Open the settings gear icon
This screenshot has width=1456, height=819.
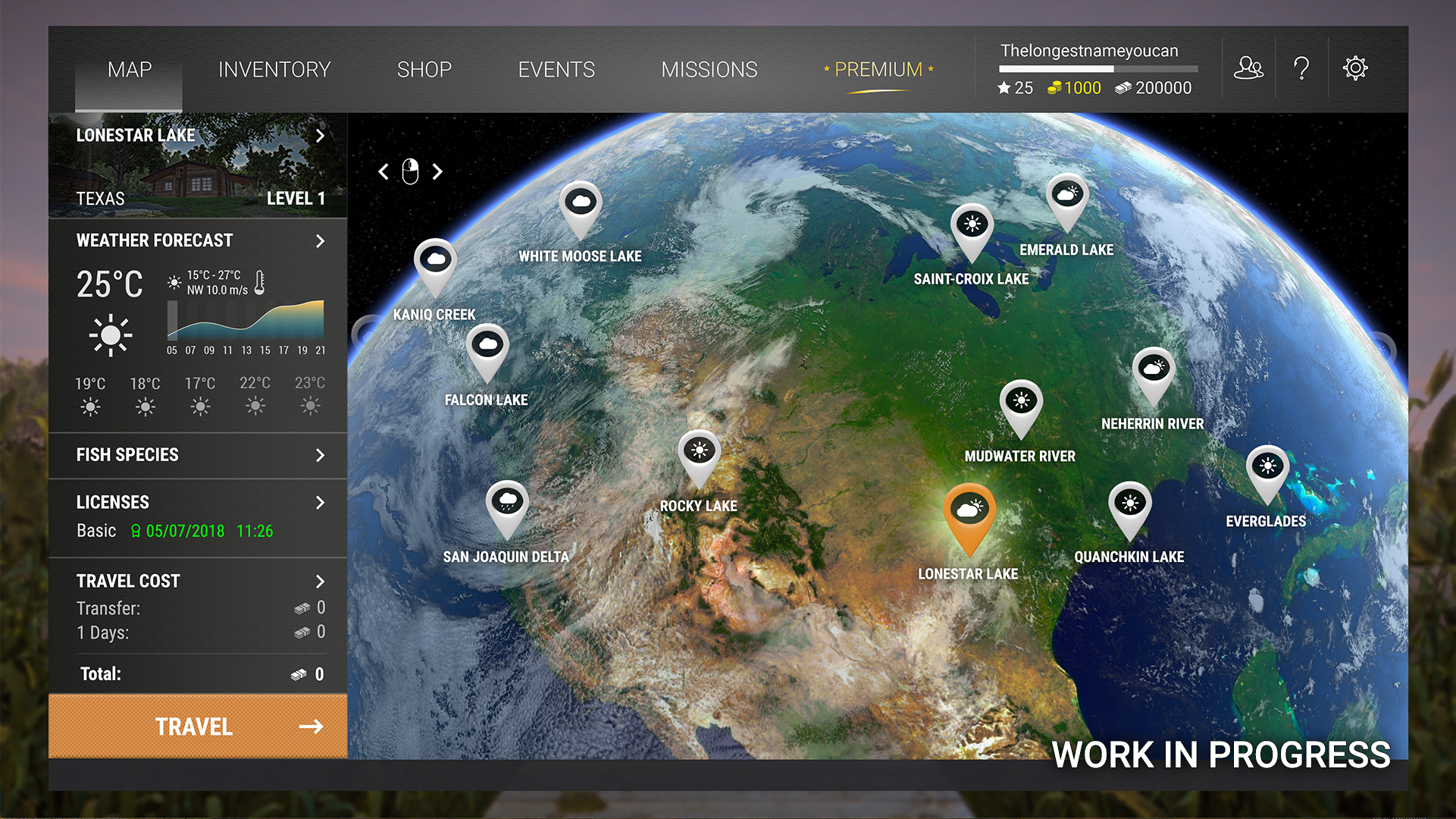click(1355, 68)
